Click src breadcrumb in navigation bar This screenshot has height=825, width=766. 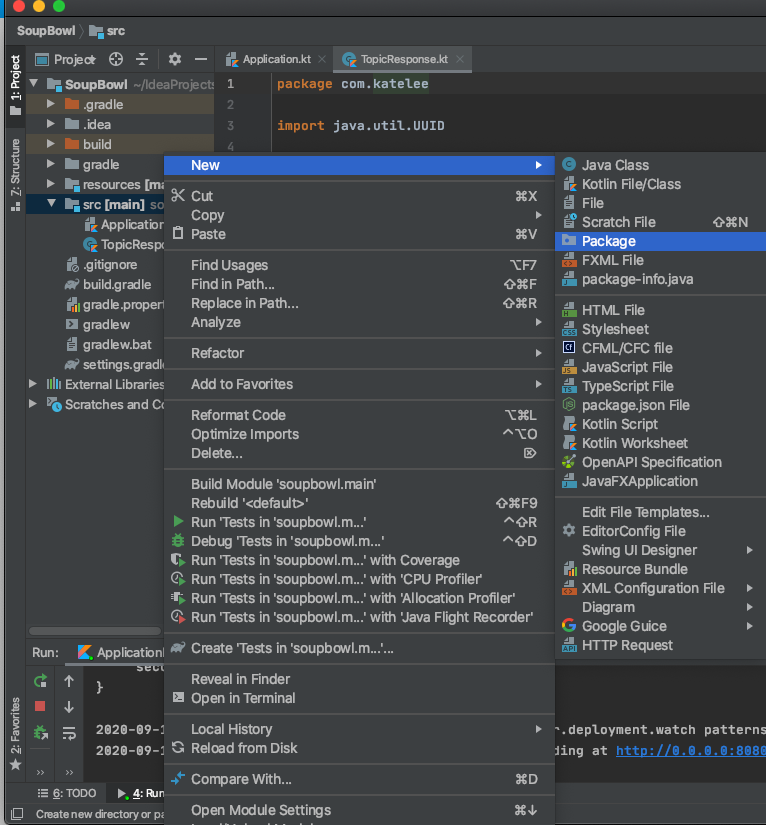107,31
